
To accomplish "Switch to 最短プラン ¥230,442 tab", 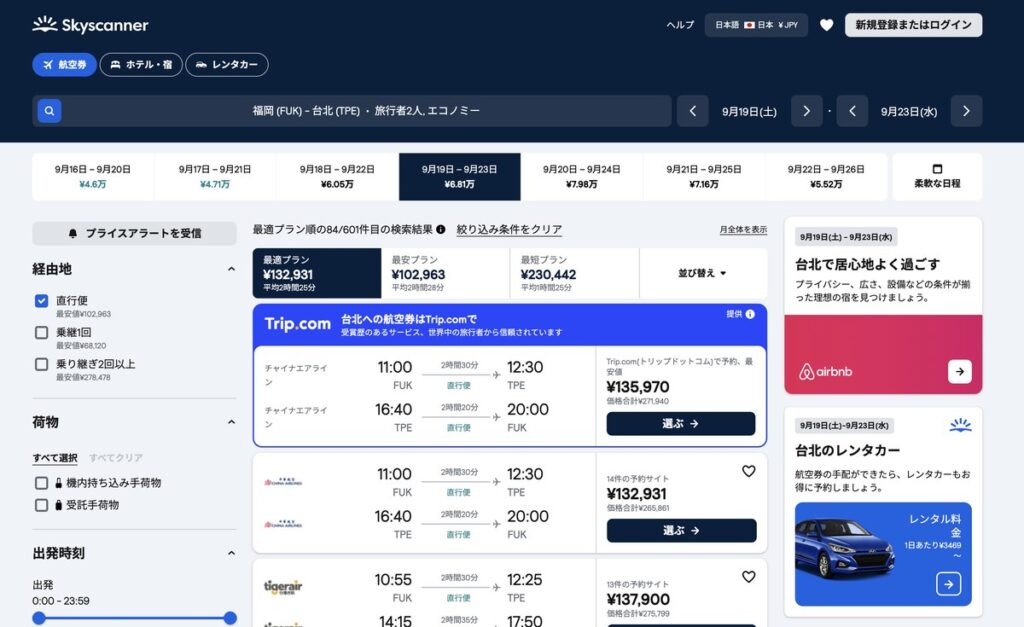I will click(x=573, y=273).
